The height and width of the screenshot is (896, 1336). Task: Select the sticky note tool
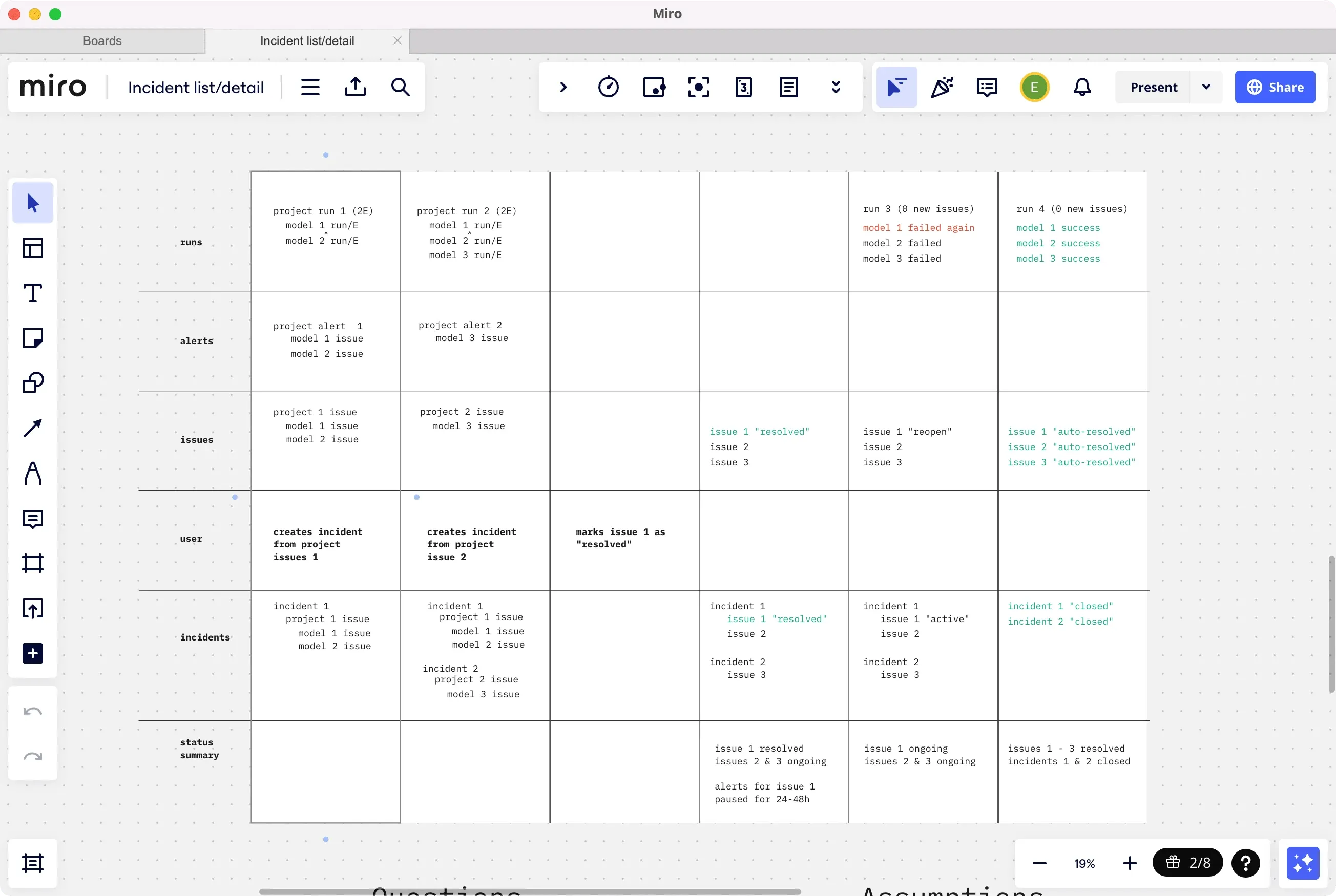click(x=33, y=337)
